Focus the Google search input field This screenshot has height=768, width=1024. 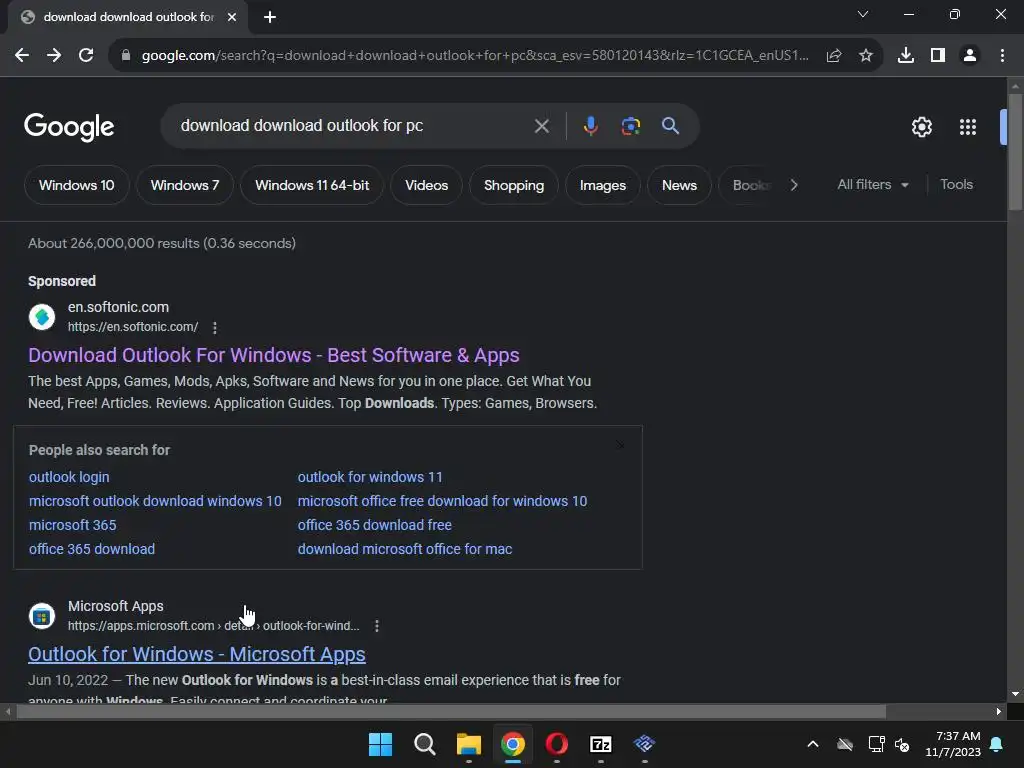[x=353, y=126]
